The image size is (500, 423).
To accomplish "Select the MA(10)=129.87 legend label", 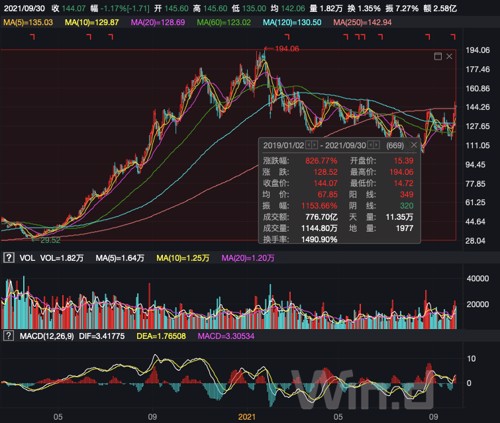I will pos(92,22).
